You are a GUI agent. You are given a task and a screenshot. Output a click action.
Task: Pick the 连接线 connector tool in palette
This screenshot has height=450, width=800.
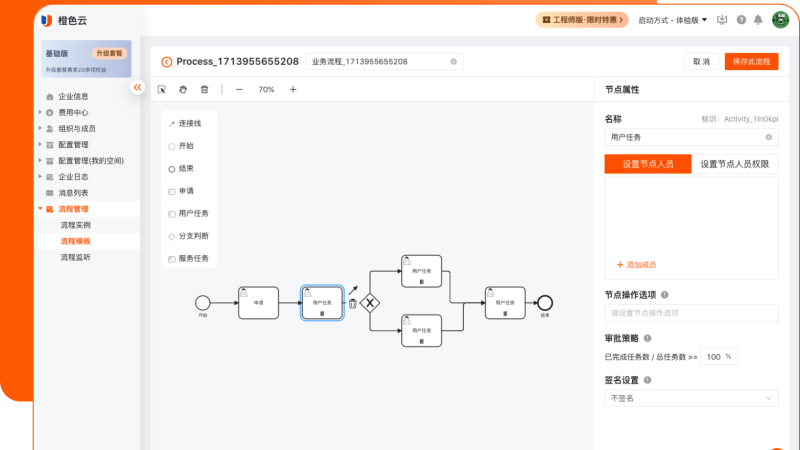tap(185, 123)
